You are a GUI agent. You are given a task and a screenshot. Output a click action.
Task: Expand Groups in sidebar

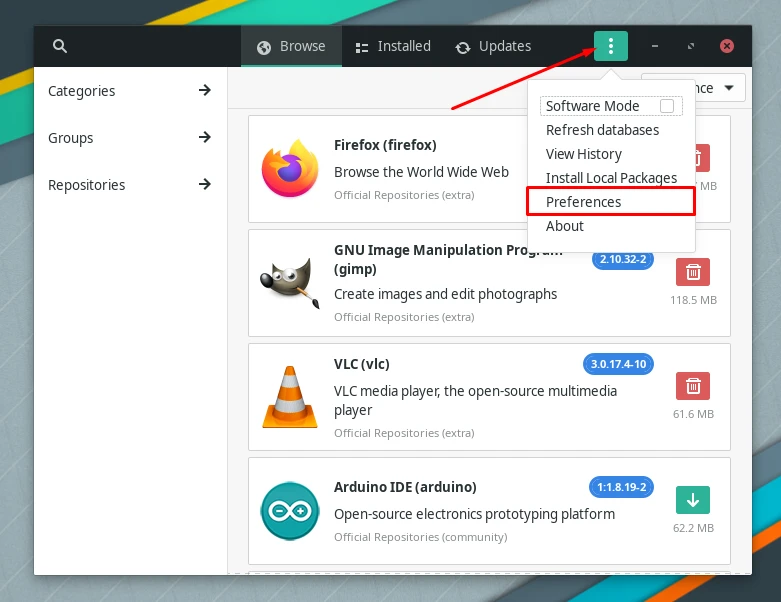click(130, 137)
